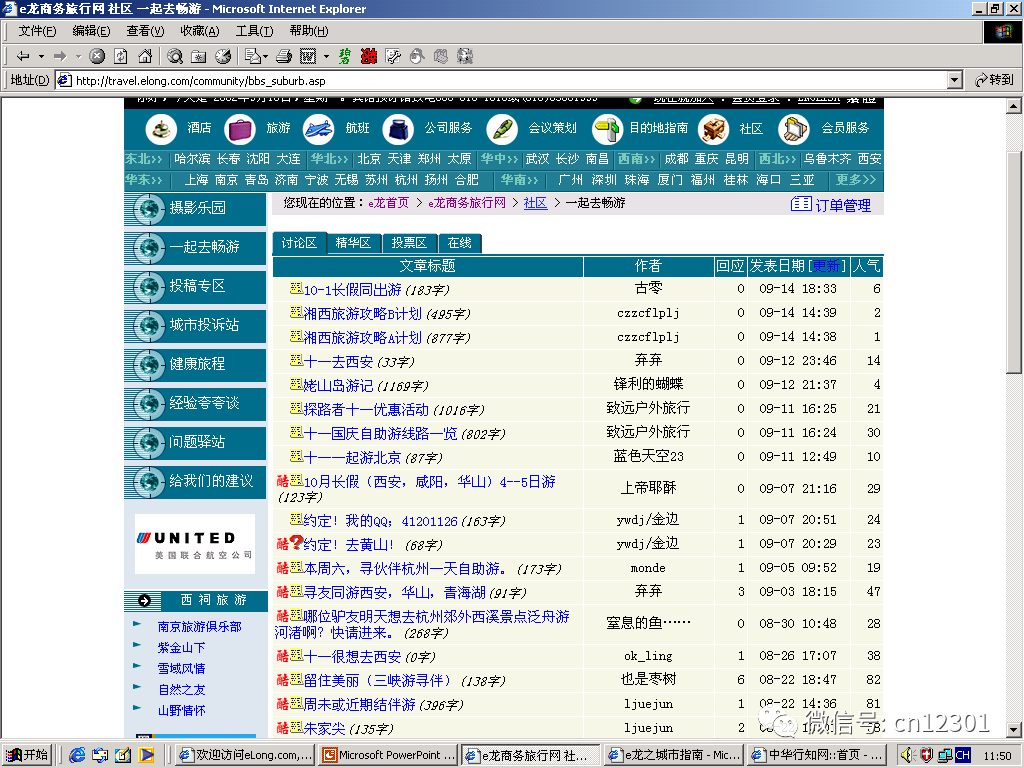Open the 城市投诉站 sidebar section
Image resolution: width=1024 pixels, height=768 pixels.
(195, 325)
